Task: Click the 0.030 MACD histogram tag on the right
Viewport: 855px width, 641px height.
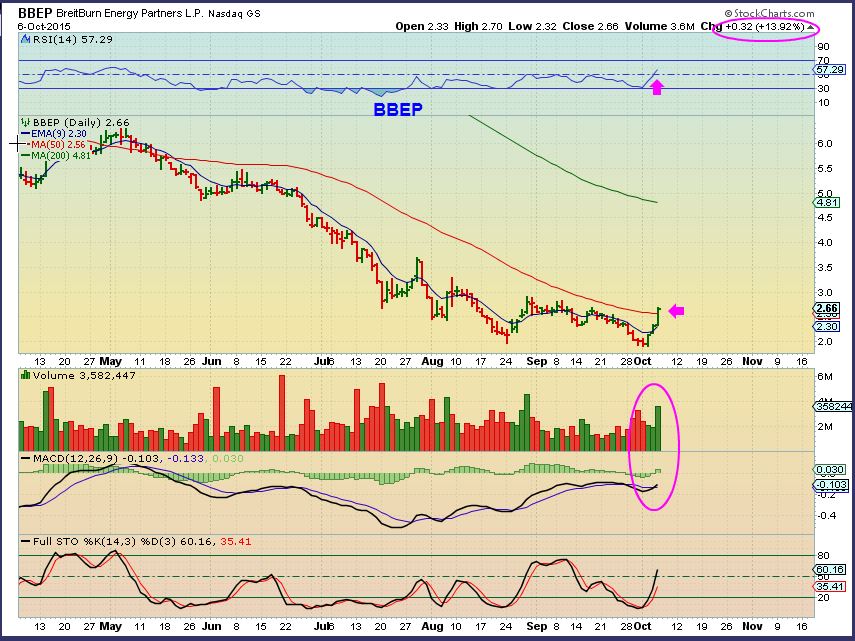Action: pyautogui.click(x=830, y=469)
